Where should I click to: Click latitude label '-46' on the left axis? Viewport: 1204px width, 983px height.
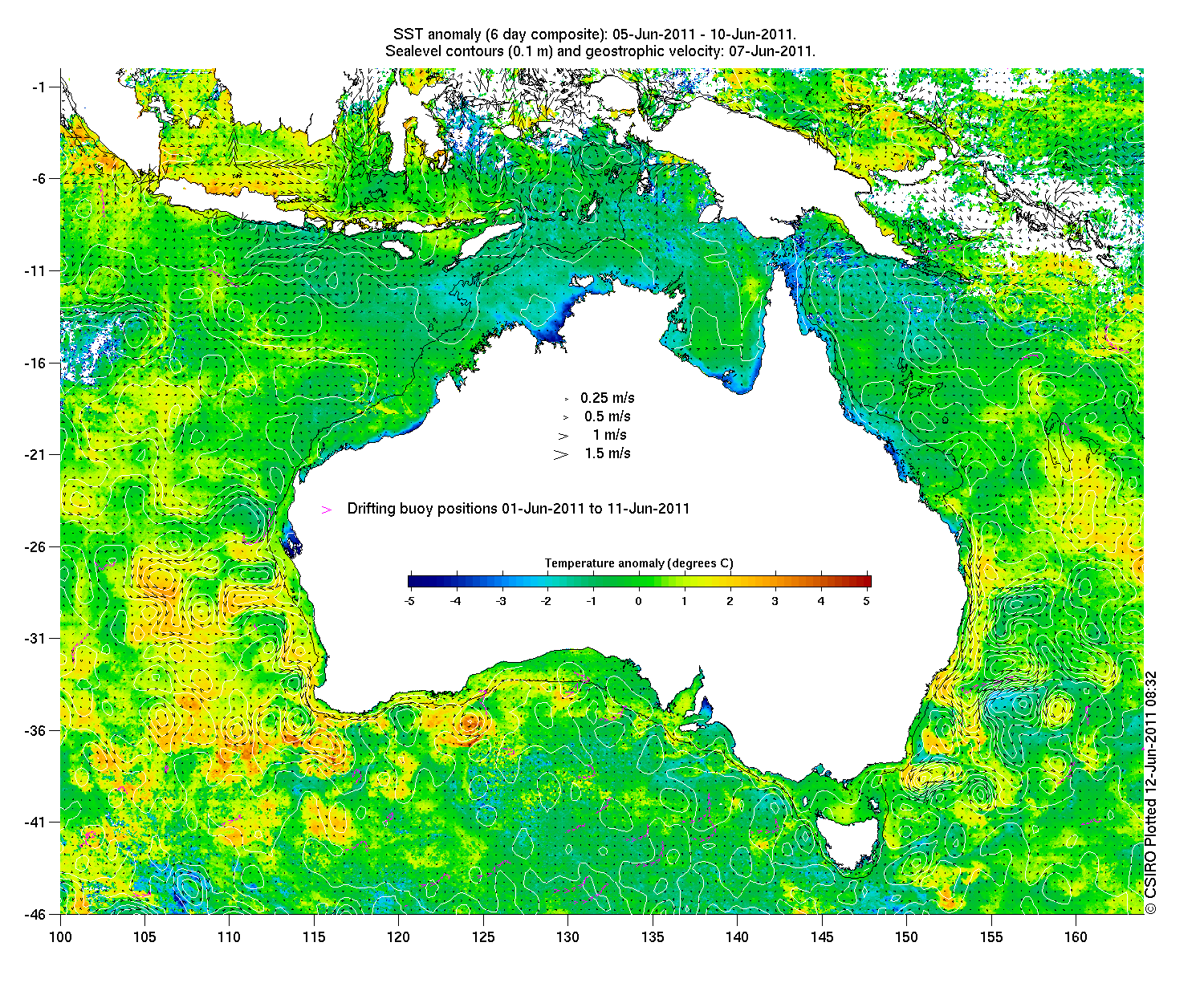click(x=35, y=913)
